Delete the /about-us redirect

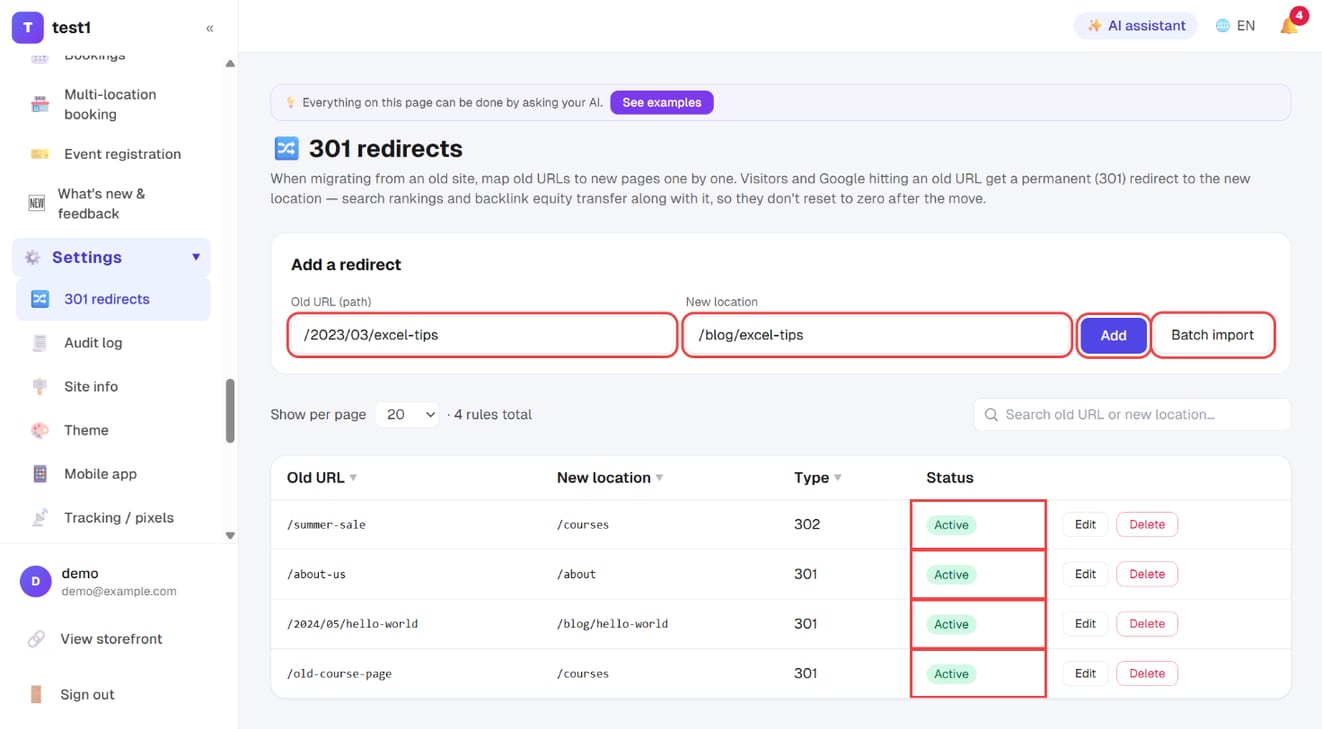click(x=1147, y=574)
